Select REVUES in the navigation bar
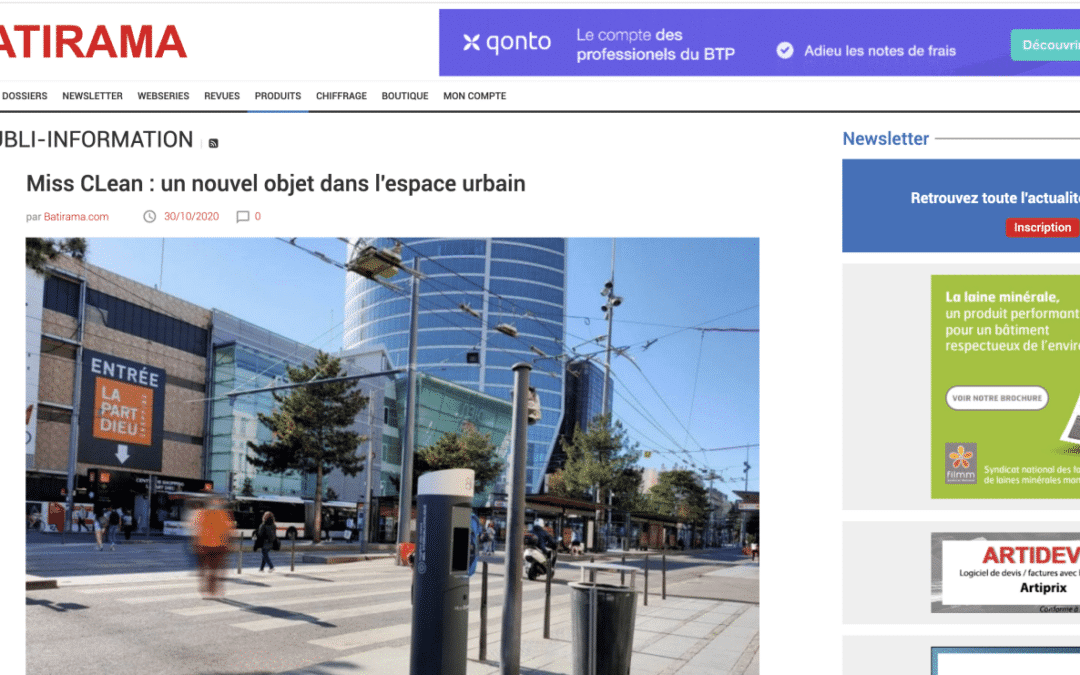Viewport: 1080px width, 675px height. [222, 96]
